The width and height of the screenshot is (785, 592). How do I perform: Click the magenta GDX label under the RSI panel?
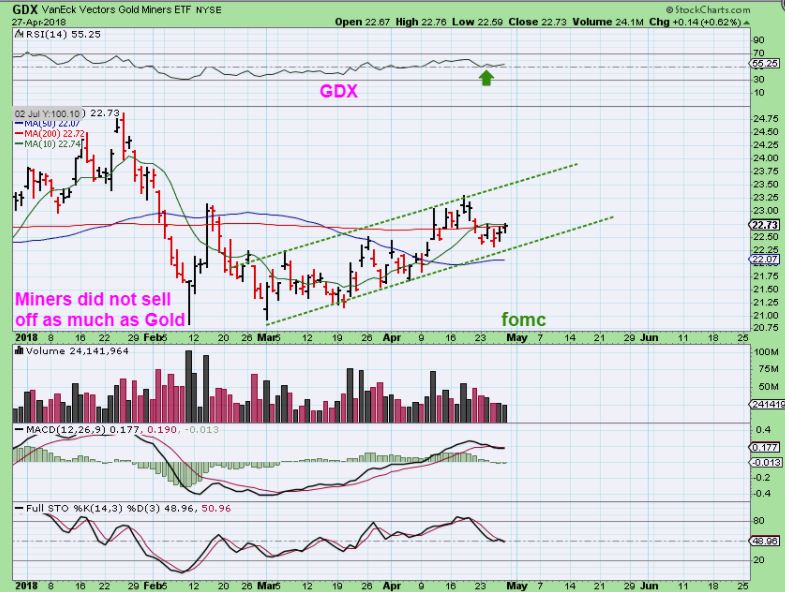pyautogui.click(x=338, y=91)
